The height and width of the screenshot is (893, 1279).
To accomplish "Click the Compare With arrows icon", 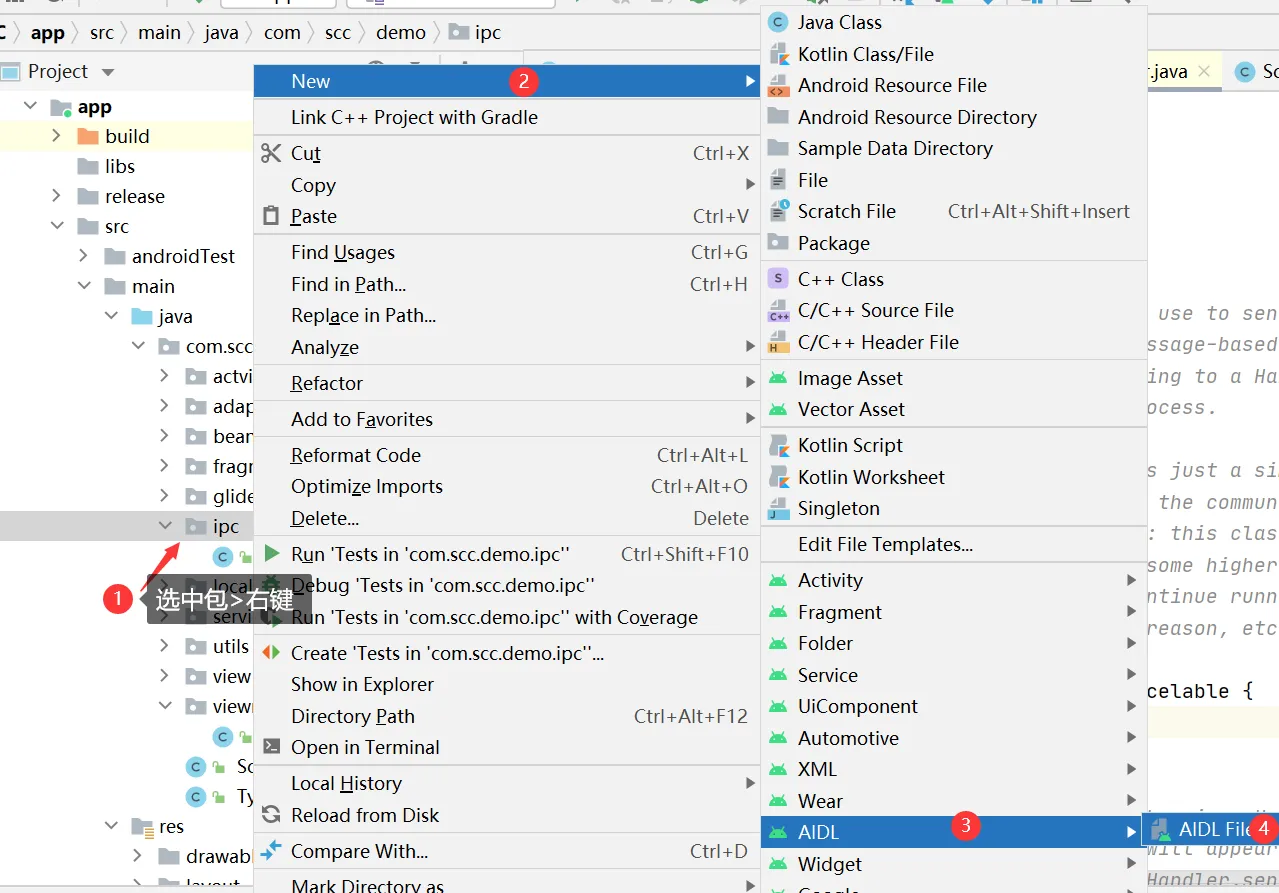I will tap(271, 851).
